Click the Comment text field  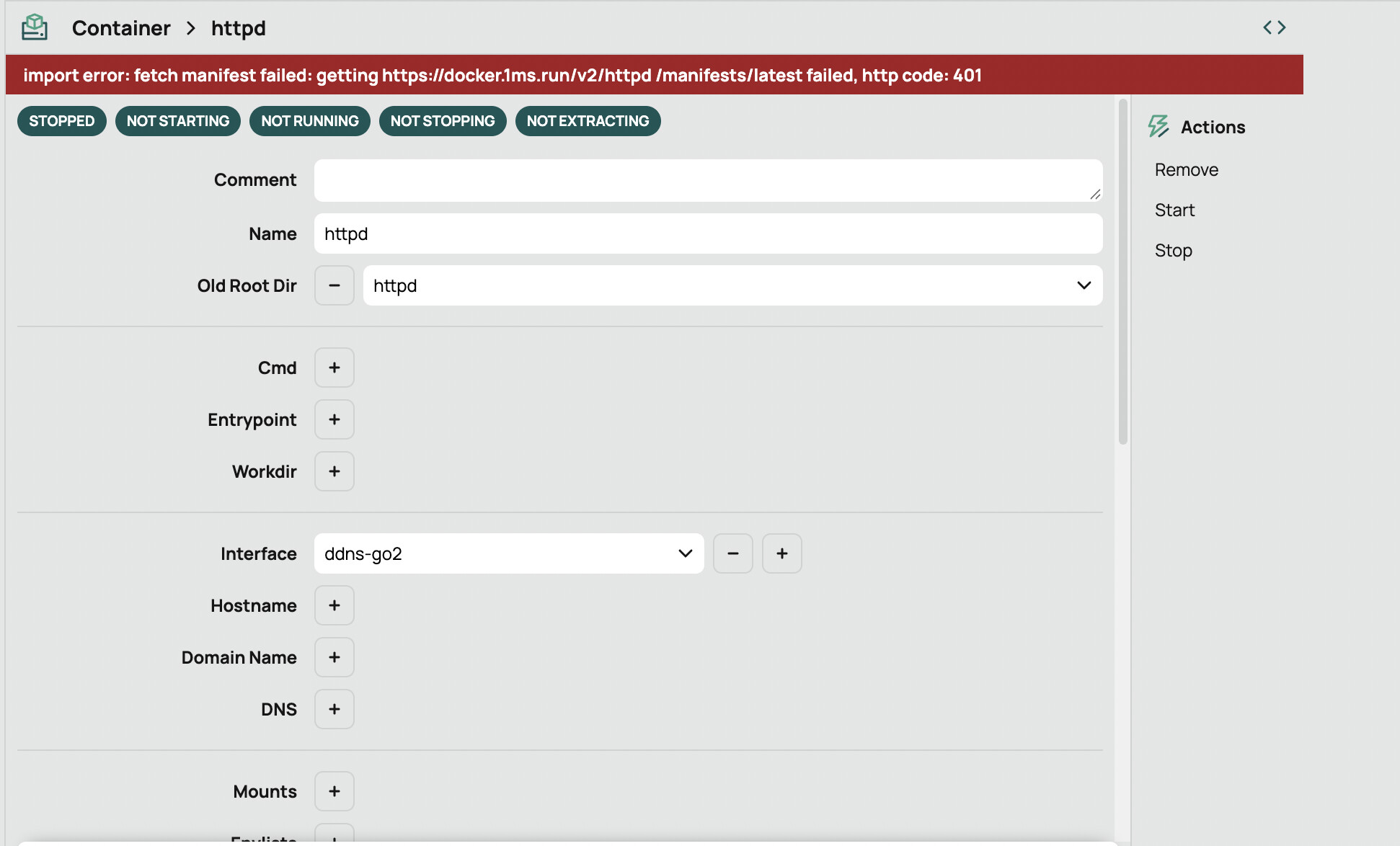click(709, 180)
